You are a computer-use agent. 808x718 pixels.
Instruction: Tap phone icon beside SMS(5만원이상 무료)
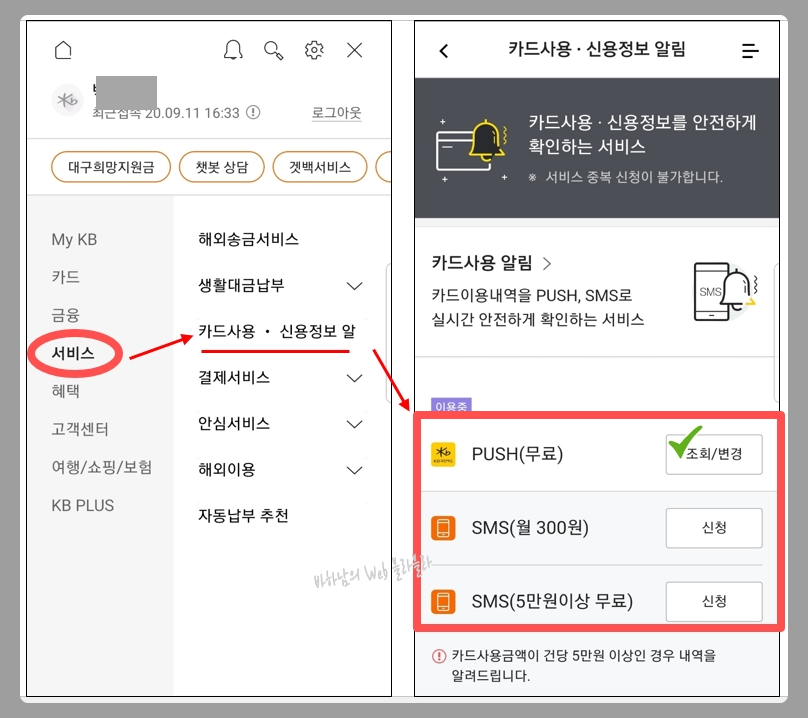click(x=443, y=602)
